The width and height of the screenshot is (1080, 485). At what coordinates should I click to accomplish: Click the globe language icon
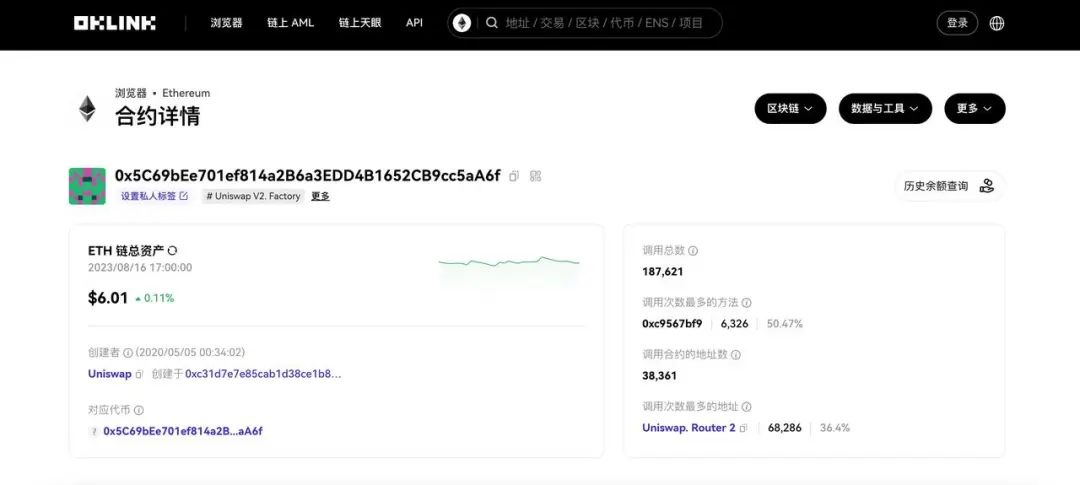pyautogui.click(x=997, y=23)
